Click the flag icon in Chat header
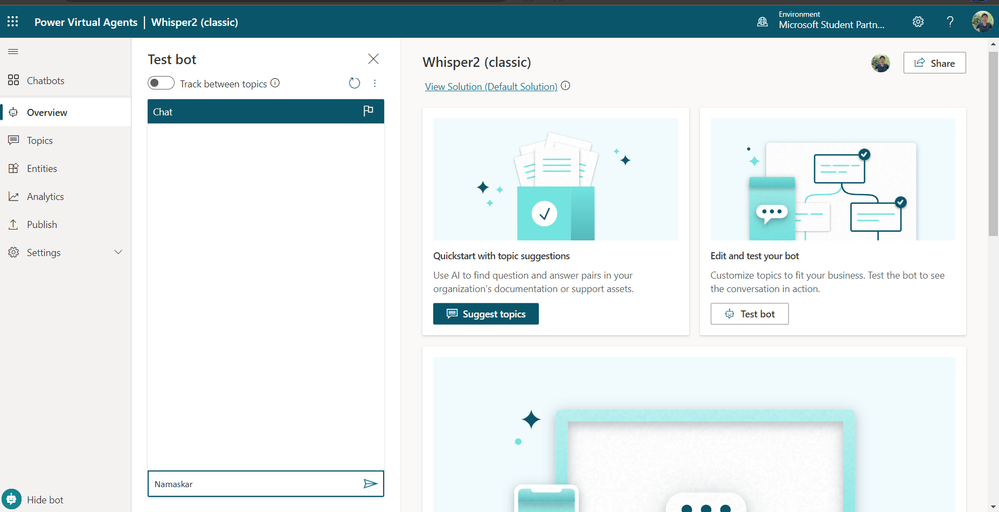Viewport: 999px width, 512px height. pyautogui.click(x=368, y=111)
